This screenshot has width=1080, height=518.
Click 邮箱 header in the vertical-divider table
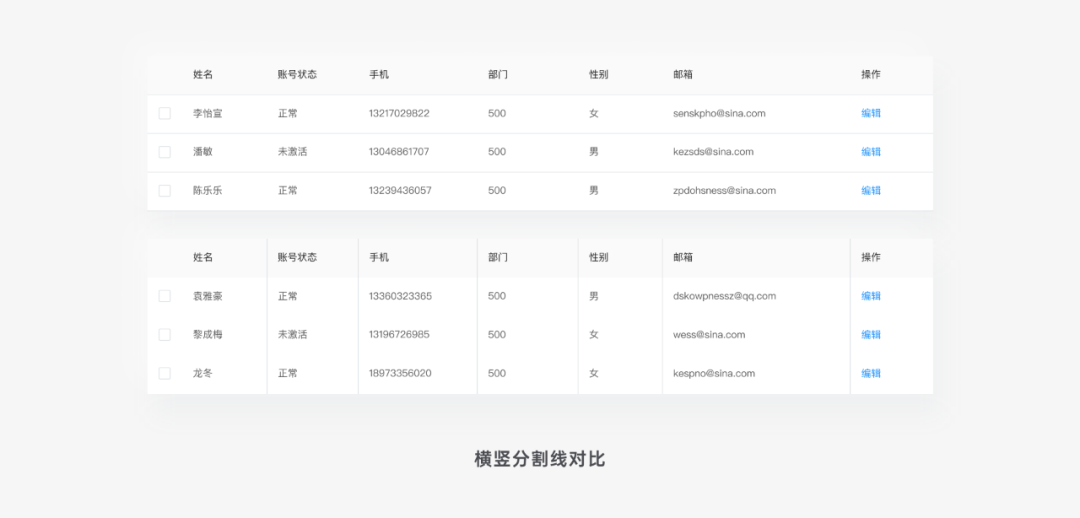click(683, 257)
